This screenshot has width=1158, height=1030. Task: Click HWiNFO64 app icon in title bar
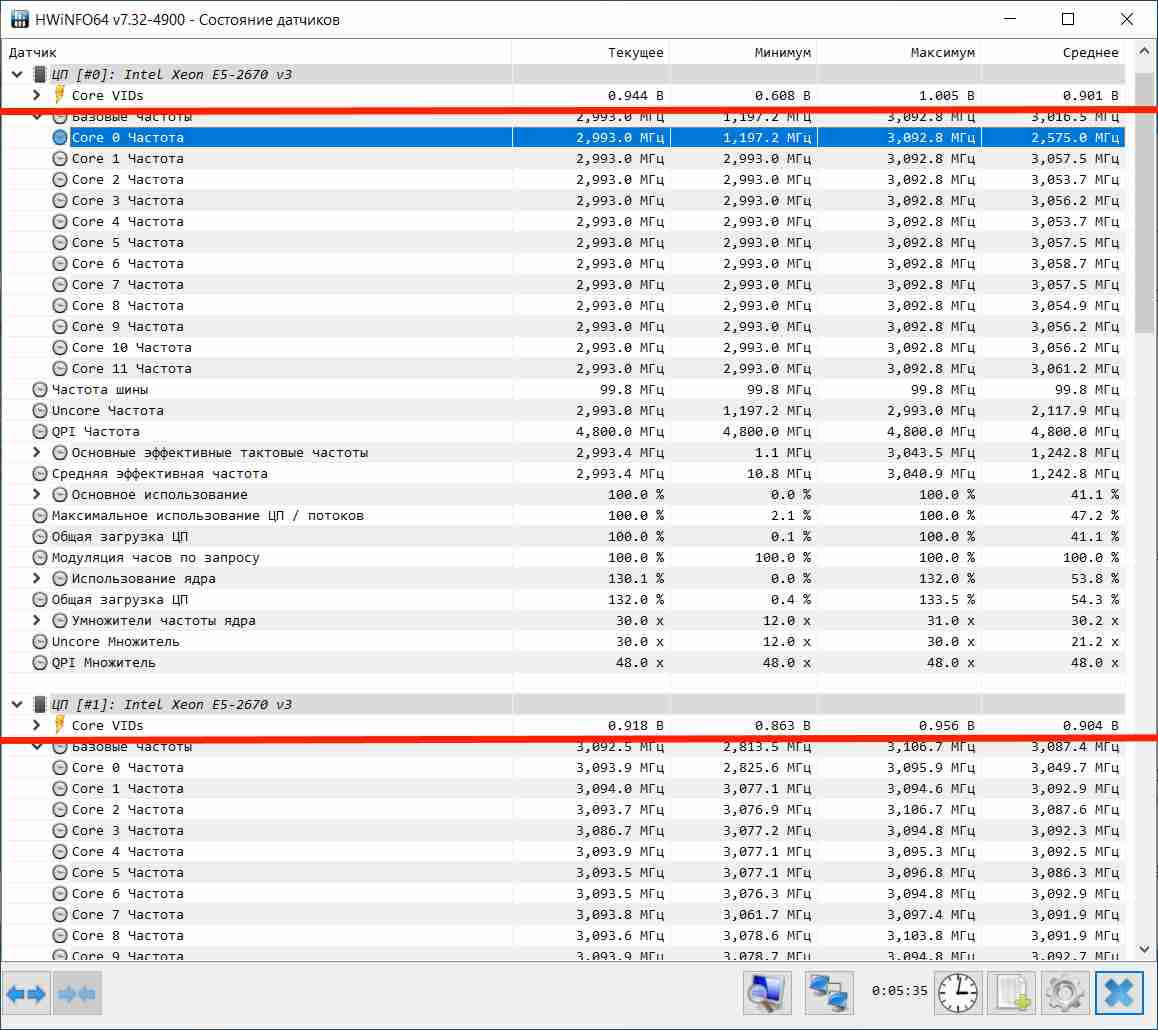click(19, 19)
